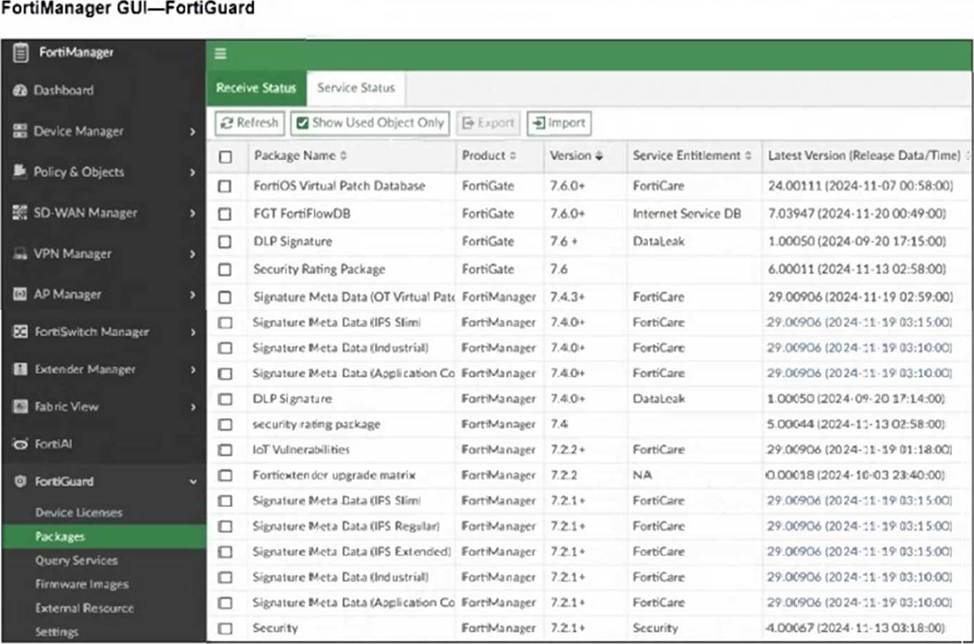This screenshot has height=644, width=974.
Task: Select the FGT FortiFlowDB row checkbox
Action: [225, 214]
